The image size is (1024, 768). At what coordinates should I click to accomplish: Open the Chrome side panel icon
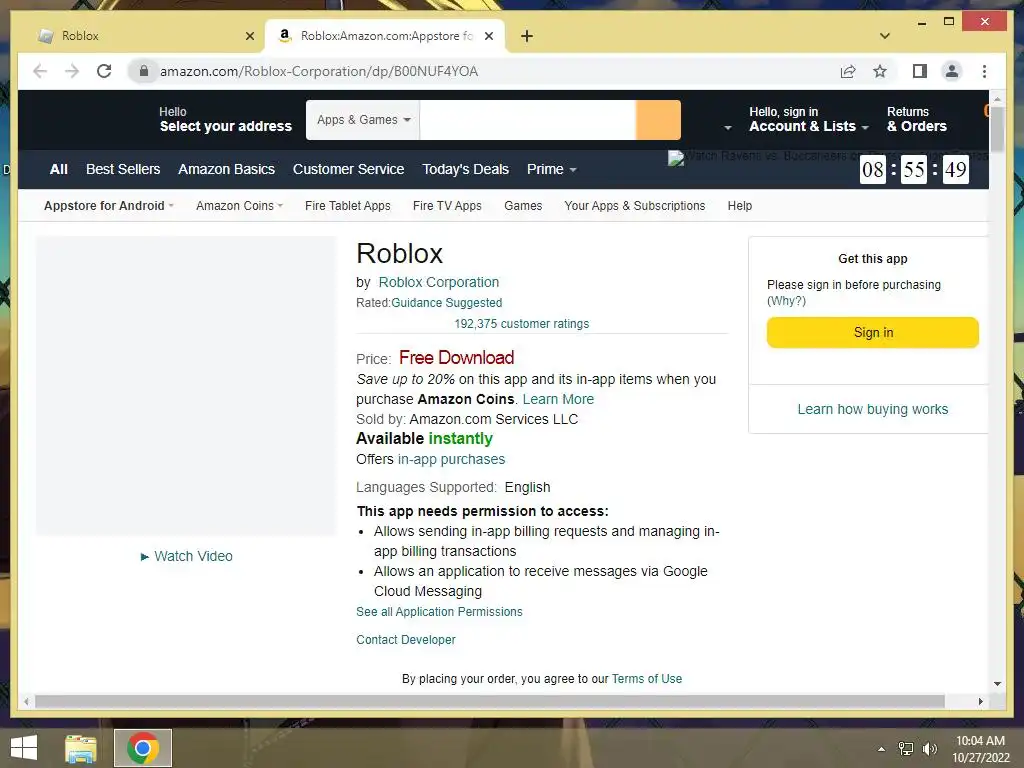[920, 71]
